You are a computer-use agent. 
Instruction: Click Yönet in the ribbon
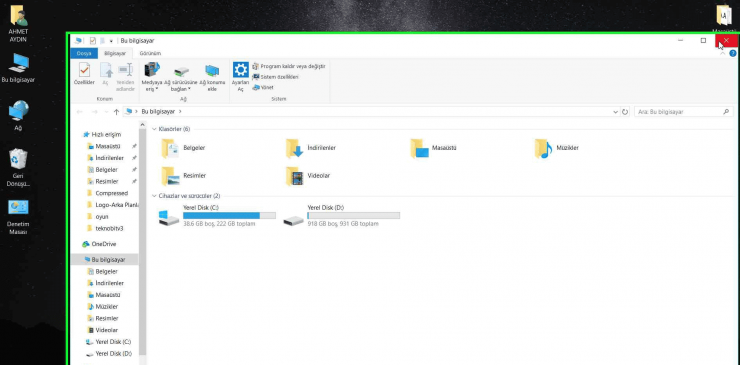click(263, 87)
